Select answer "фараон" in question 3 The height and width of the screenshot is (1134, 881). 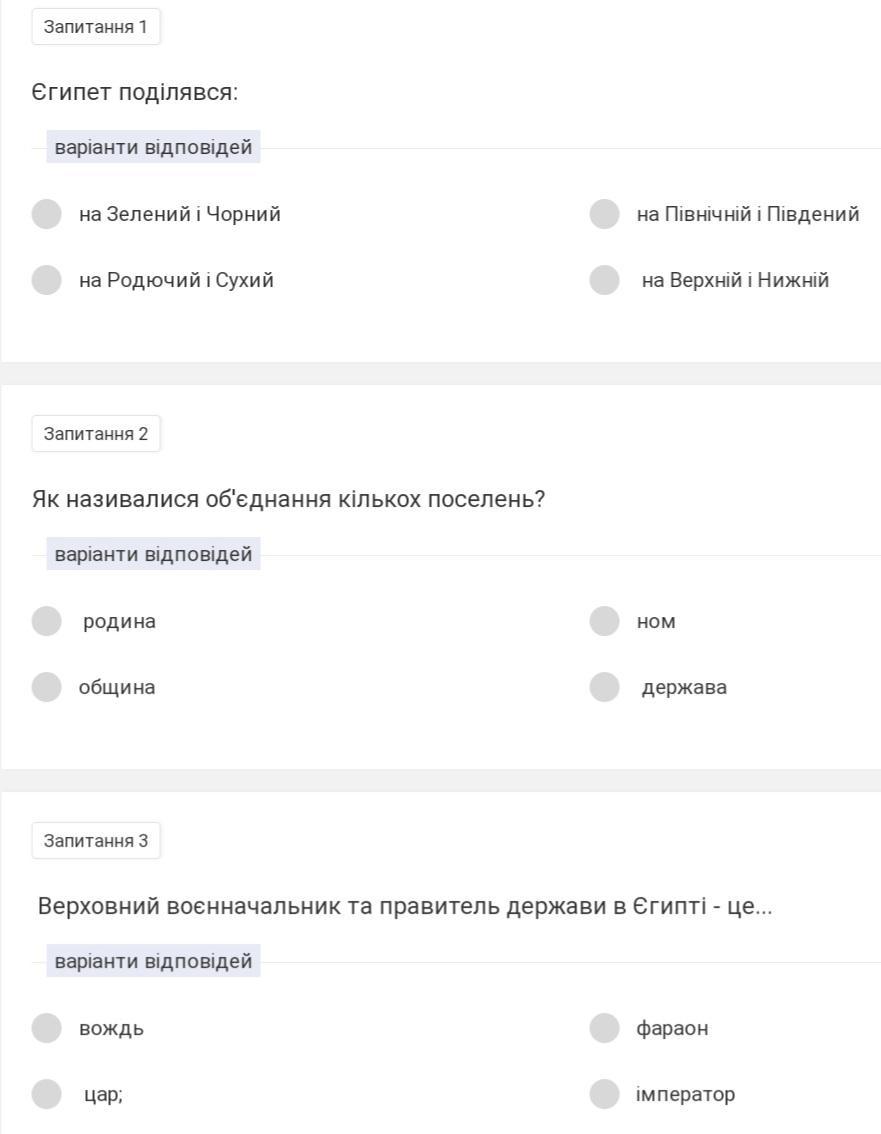point(604,1028)
